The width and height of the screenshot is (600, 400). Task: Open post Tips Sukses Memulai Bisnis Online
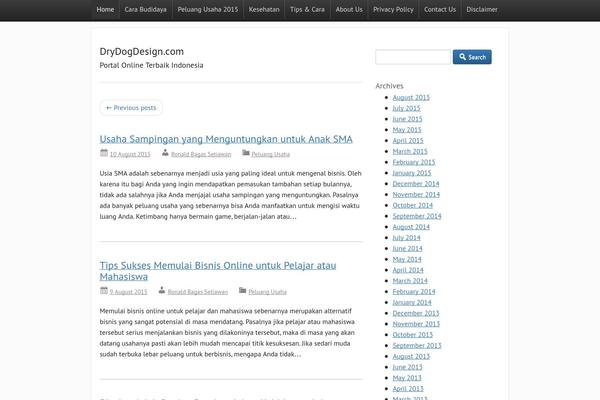coord(218,271)
